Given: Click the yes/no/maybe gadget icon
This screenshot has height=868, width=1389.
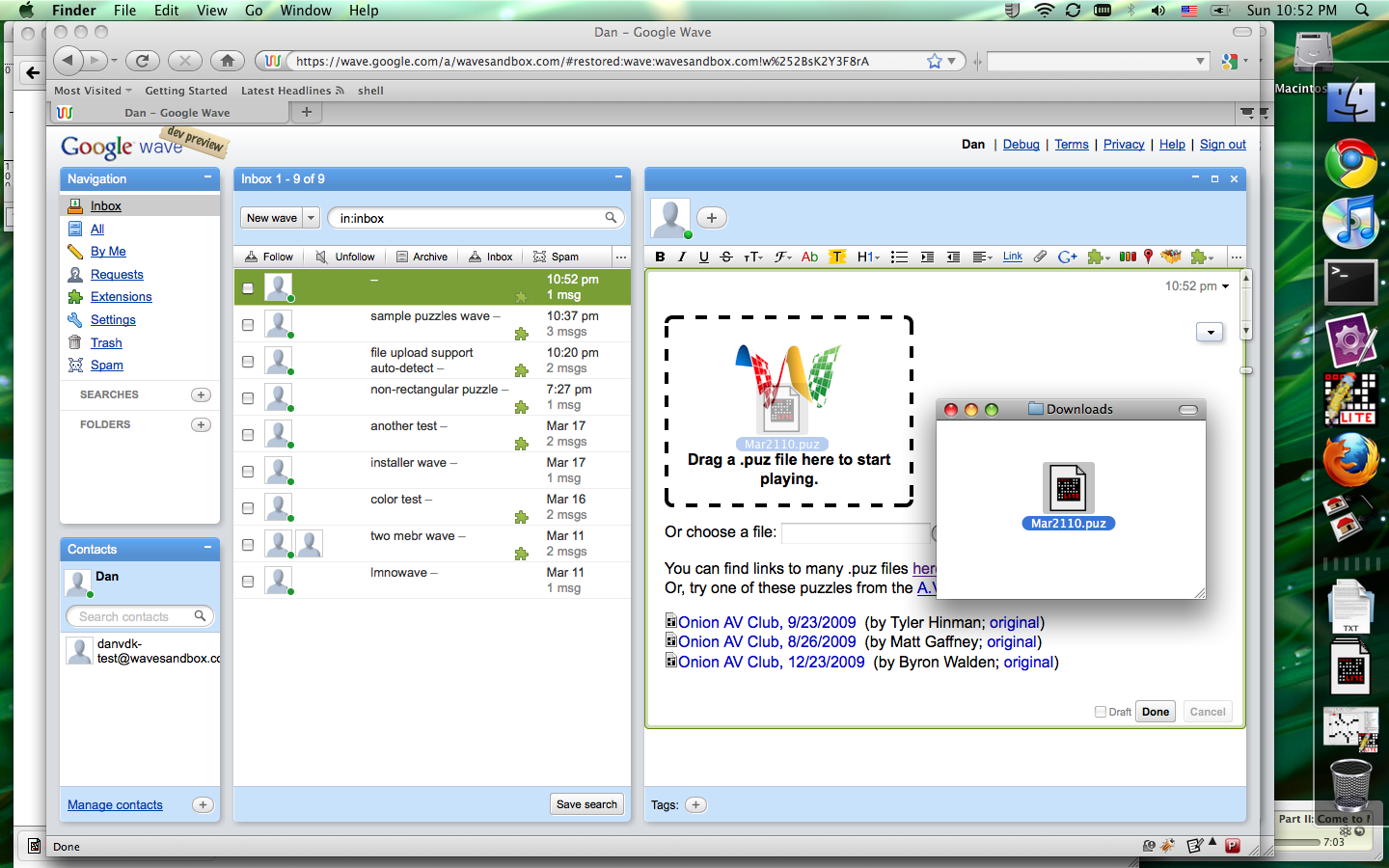Looking at the screenshot, I should [1127, 257].
